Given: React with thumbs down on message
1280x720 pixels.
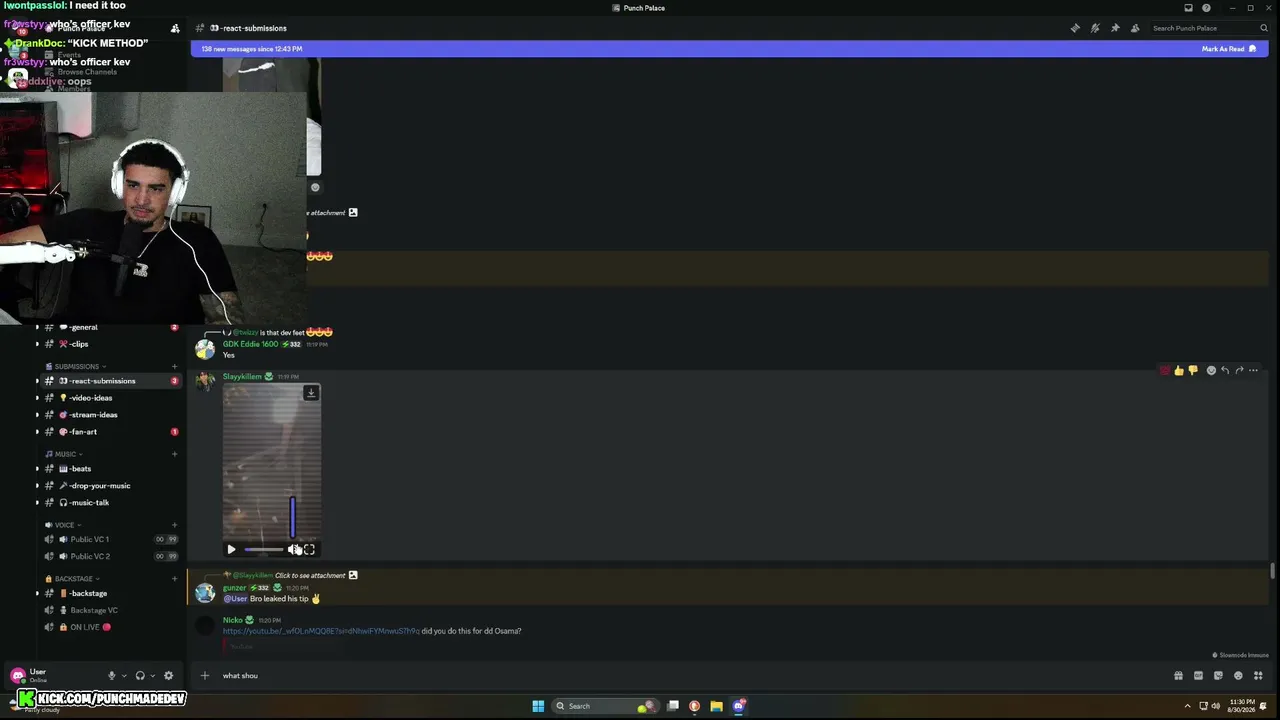Looking at the screenshot, I should click(x=1193, y=371).
